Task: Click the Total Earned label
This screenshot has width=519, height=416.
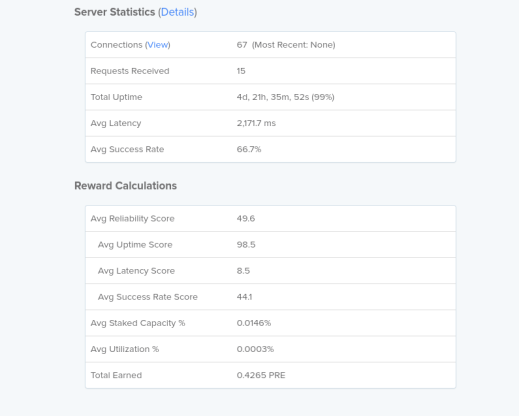Action: tap(116, 375)
